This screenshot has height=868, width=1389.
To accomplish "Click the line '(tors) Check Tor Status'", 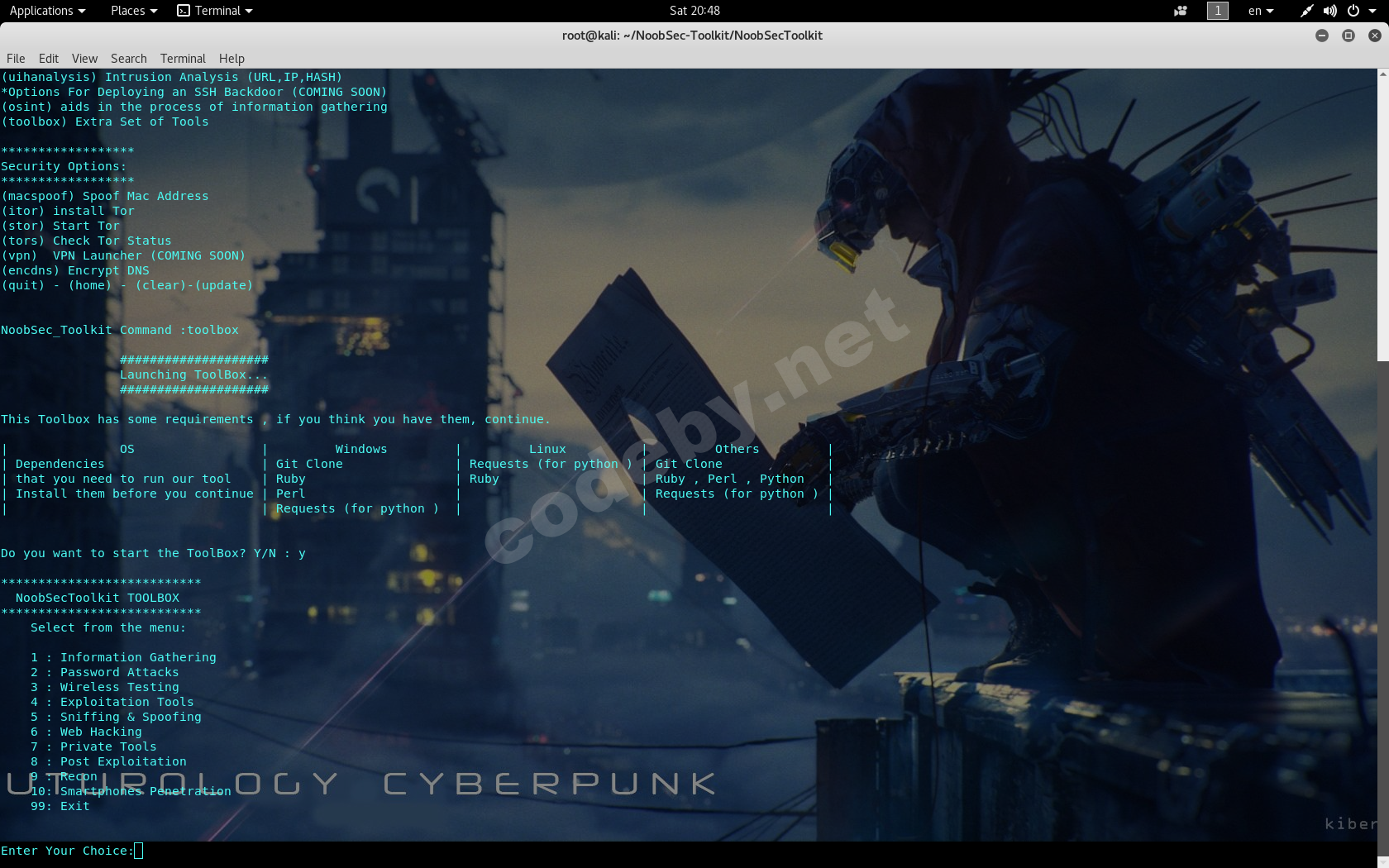I will [86, 241].
